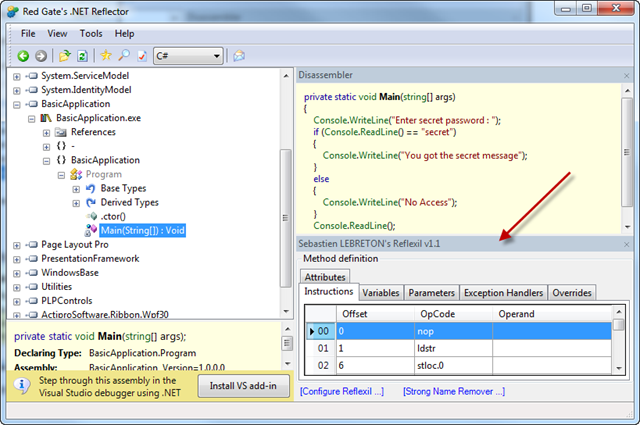Image resolution: width=640 pixels, height=425 pixels.
Task: Switch to the Overrides tab
Action: (572, 293)
